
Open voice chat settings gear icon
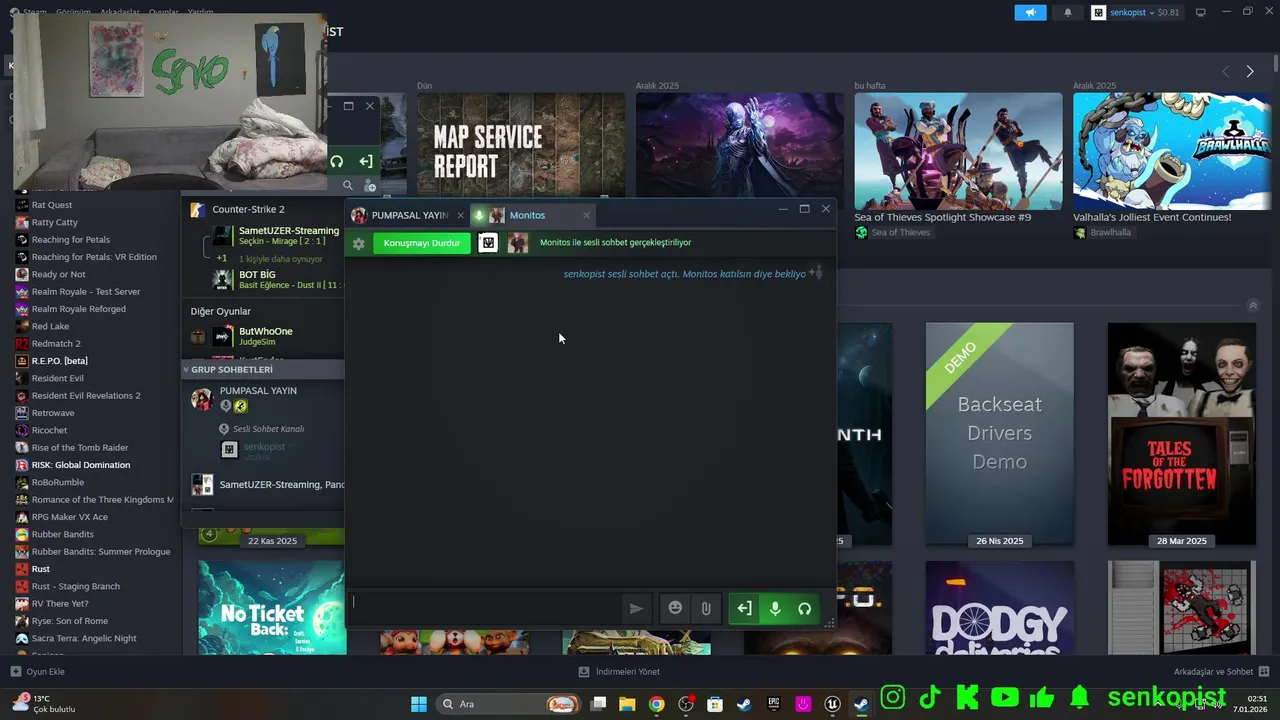coord(359,243)
